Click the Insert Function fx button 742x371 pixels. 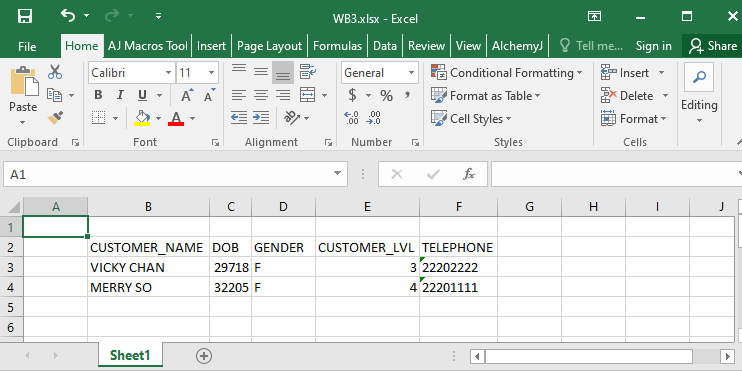468,175
